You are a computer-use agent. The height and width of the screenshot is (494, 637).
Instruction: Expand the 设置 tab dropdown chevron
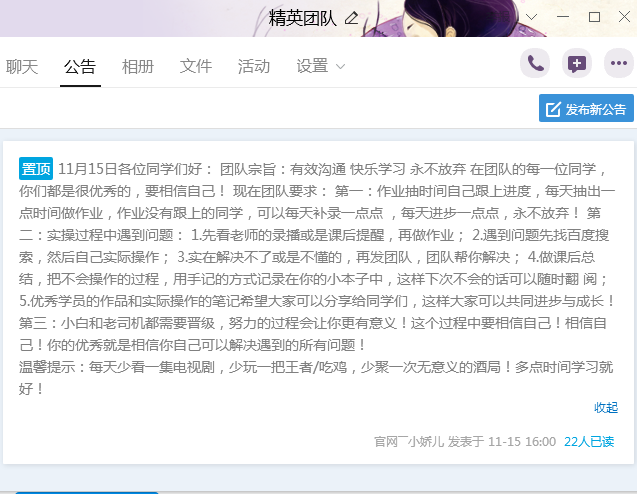[340, 66]
